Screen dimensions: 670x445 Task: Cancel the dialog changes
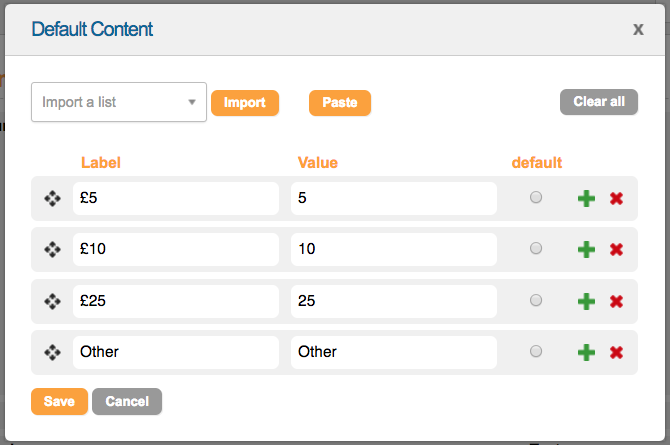(x=127, y=401)
